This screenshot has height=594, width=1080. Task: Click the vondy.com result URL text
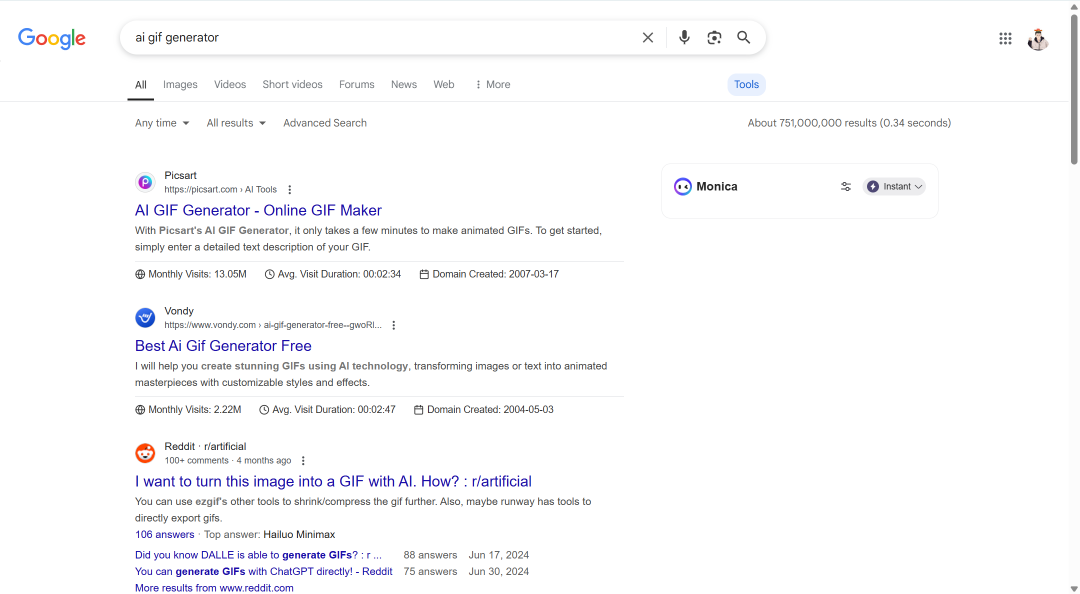tap(273, 325)
